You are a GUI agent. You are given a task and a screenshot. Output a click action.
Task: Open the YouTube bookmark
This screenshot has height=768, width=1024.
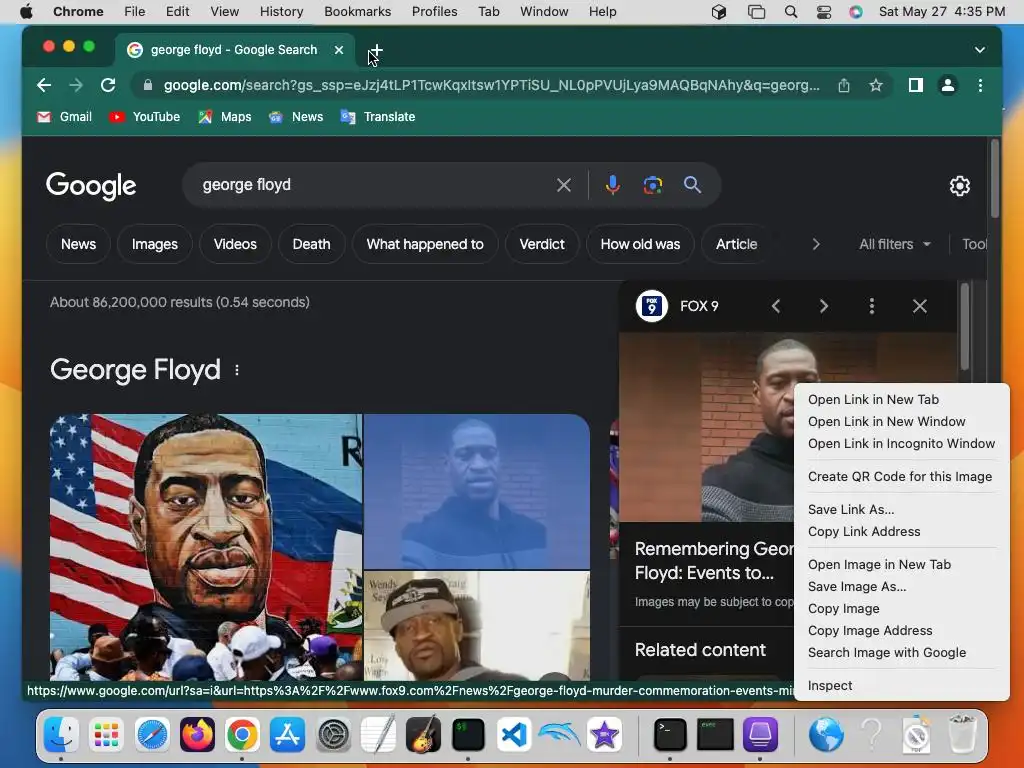point(144,117)
